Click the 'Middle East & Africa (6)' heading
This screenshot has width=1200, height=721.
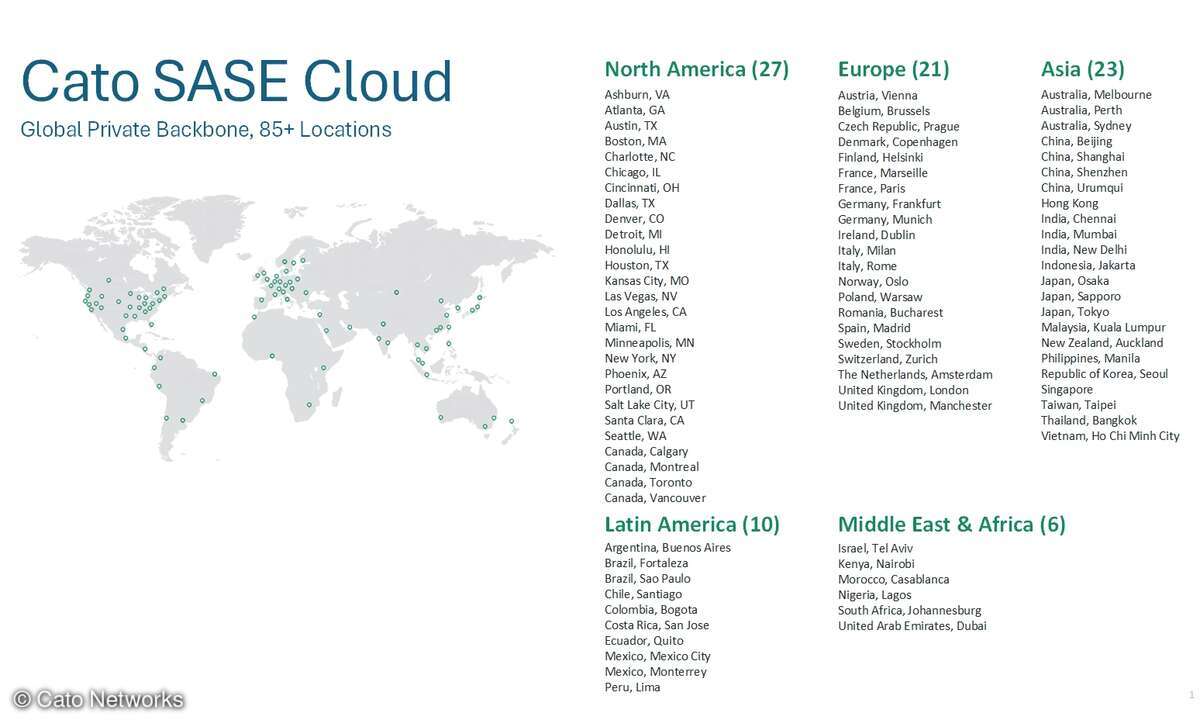952,524
